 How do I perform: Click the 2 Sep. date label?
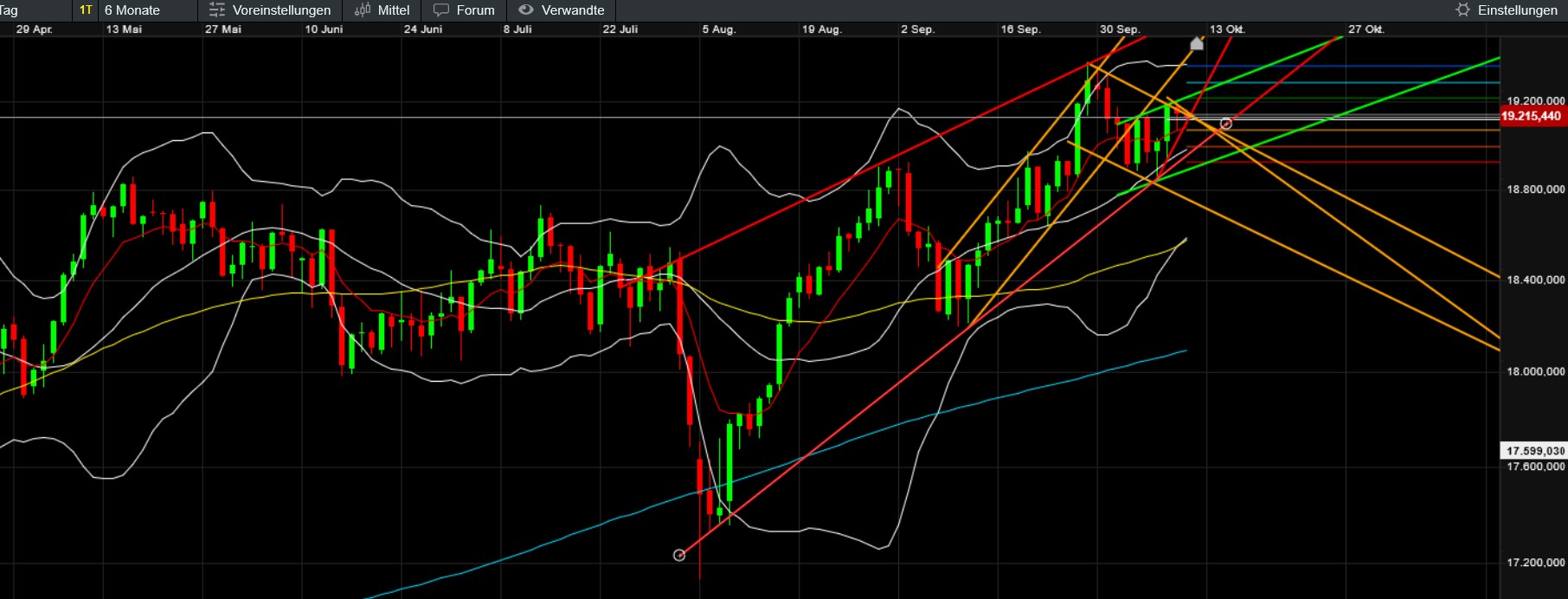[x=917, y=29]
